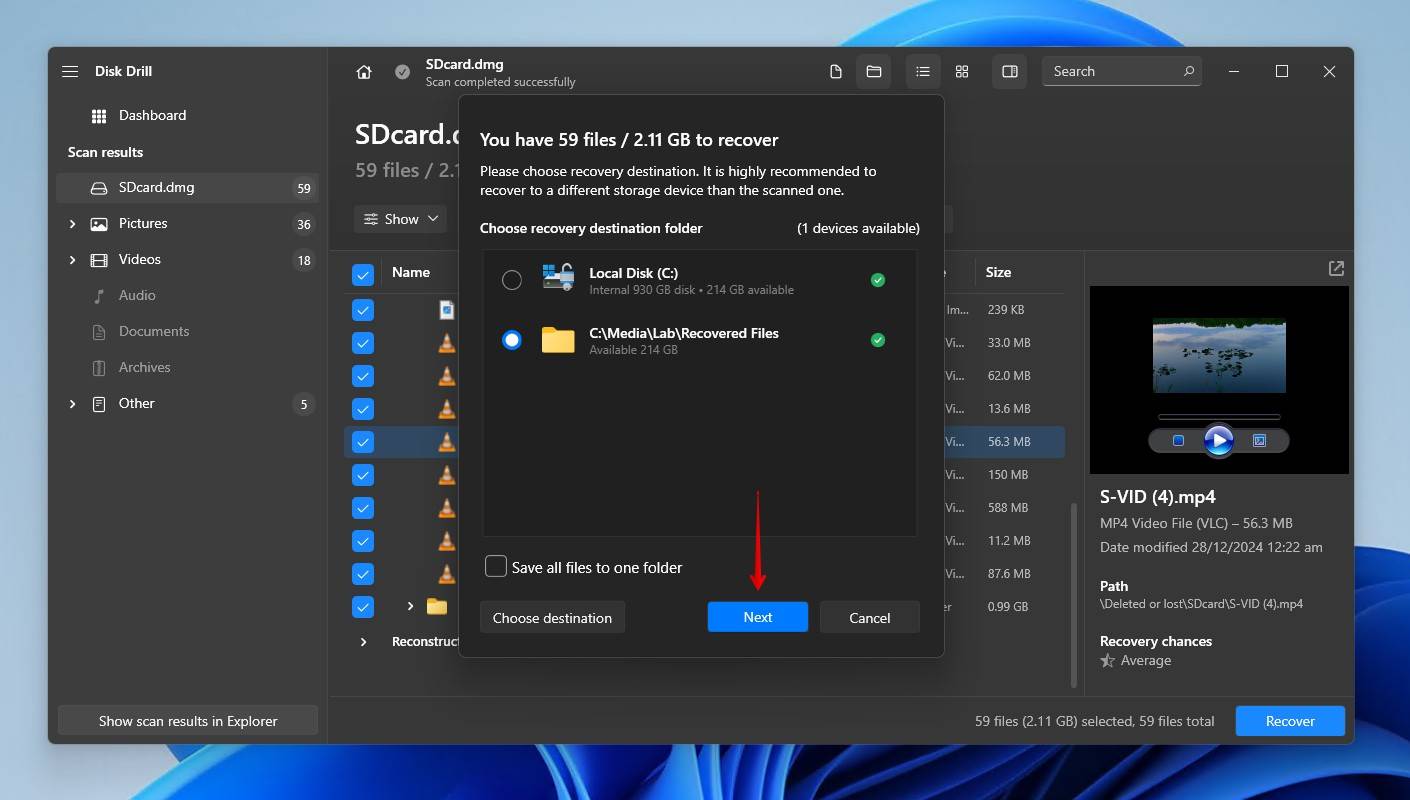The width and height of the screenshot is (1410, 800).
Task: Switch to file view icon in toolbar
Action: [835, 72]
